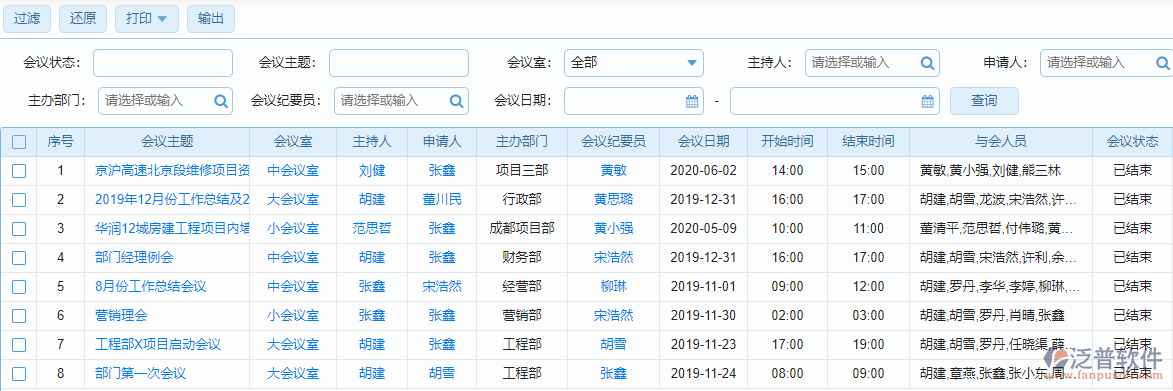Open calendar icon of start 会议日期
This screenshot has width=1173, height=391.
(692, 101)
